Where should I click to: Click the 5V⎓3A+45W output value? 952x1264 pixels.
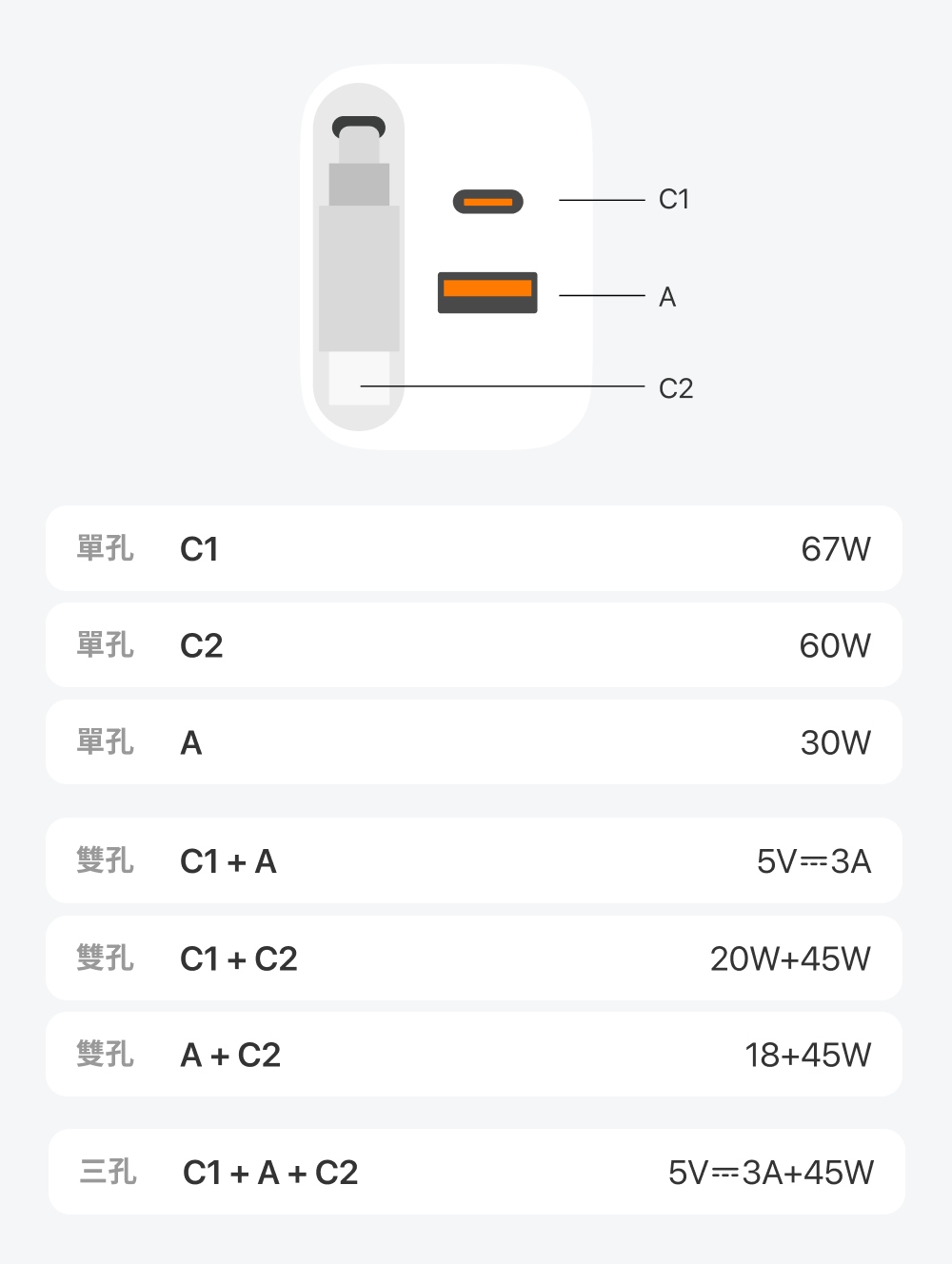coord(770,1174)
